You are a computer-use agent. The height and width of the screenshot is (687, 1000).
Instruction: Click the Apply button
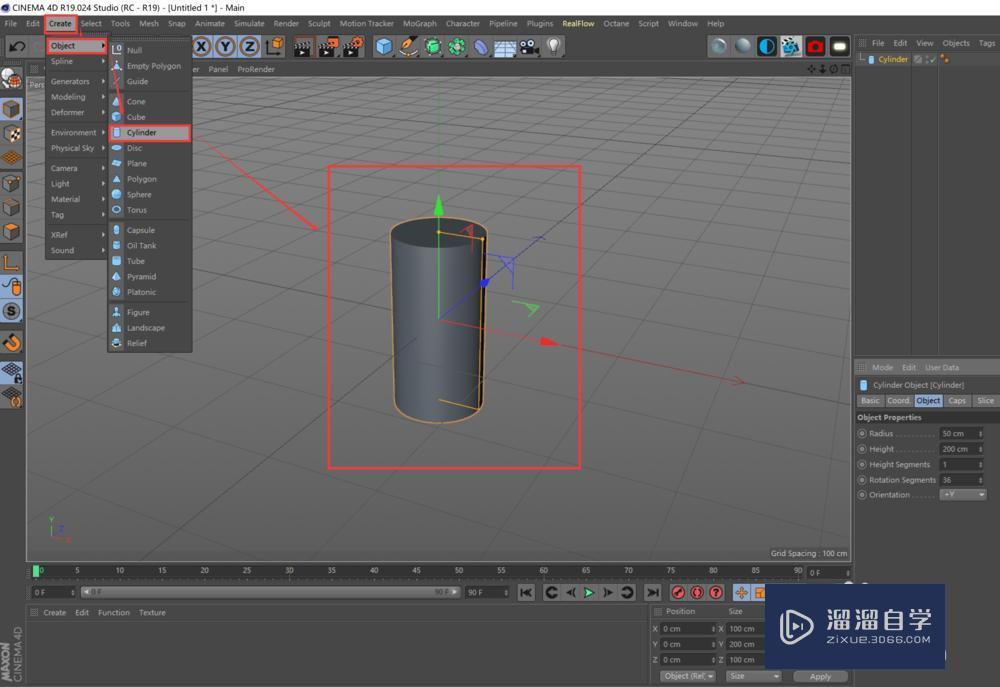click(x=820, y=676)
